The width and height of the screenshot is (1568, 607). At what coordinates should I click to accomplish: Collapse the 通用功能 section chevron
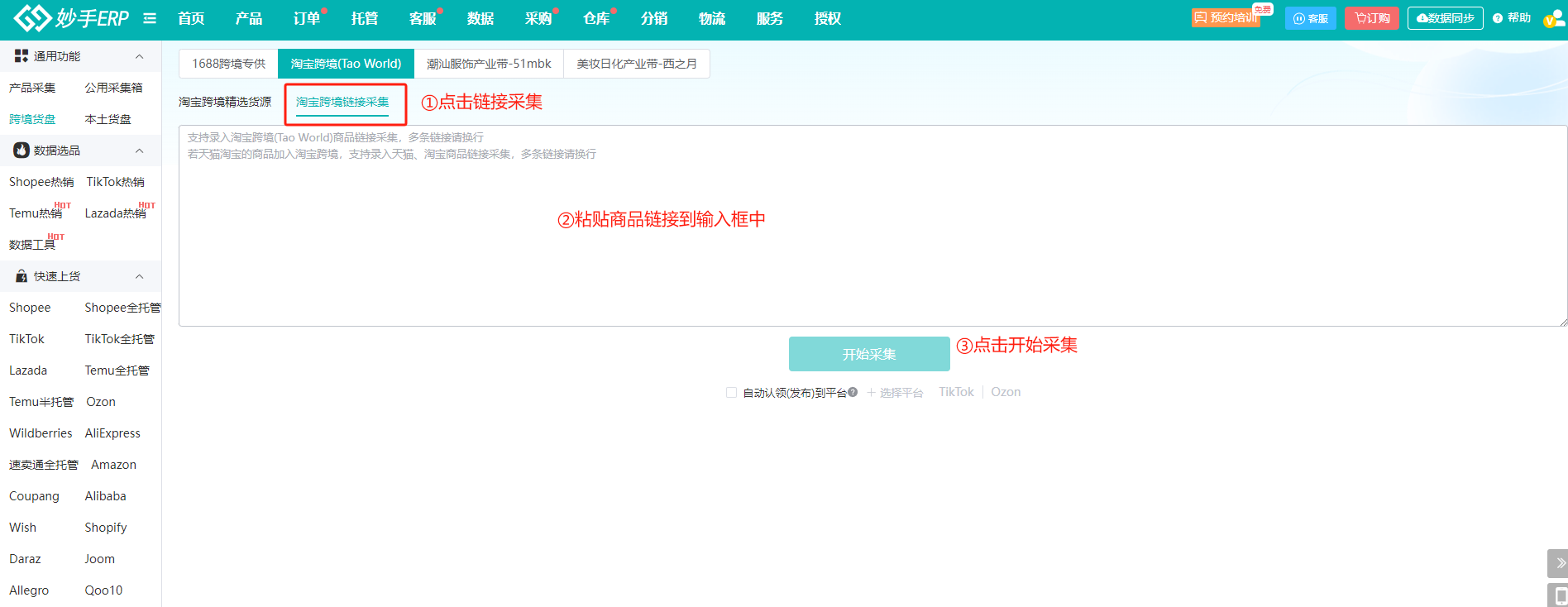[x=140, y=56]
